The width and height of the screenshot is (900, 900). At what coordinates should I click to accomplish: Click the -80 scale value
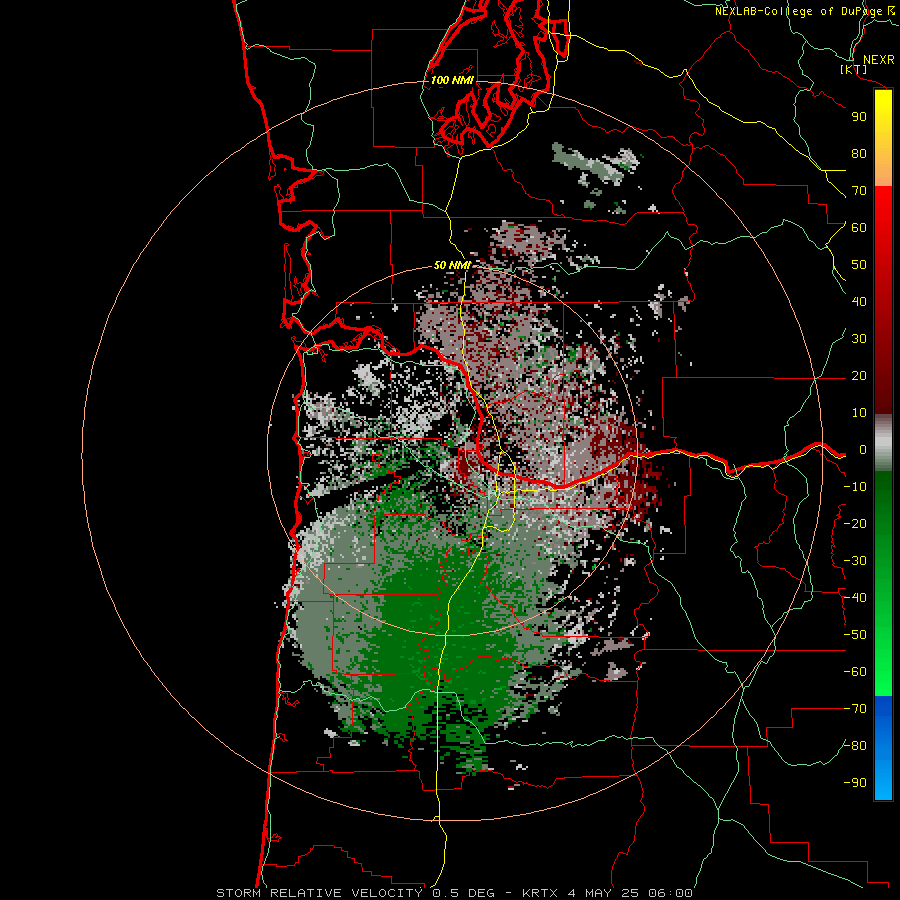click(x=855, y=746)
